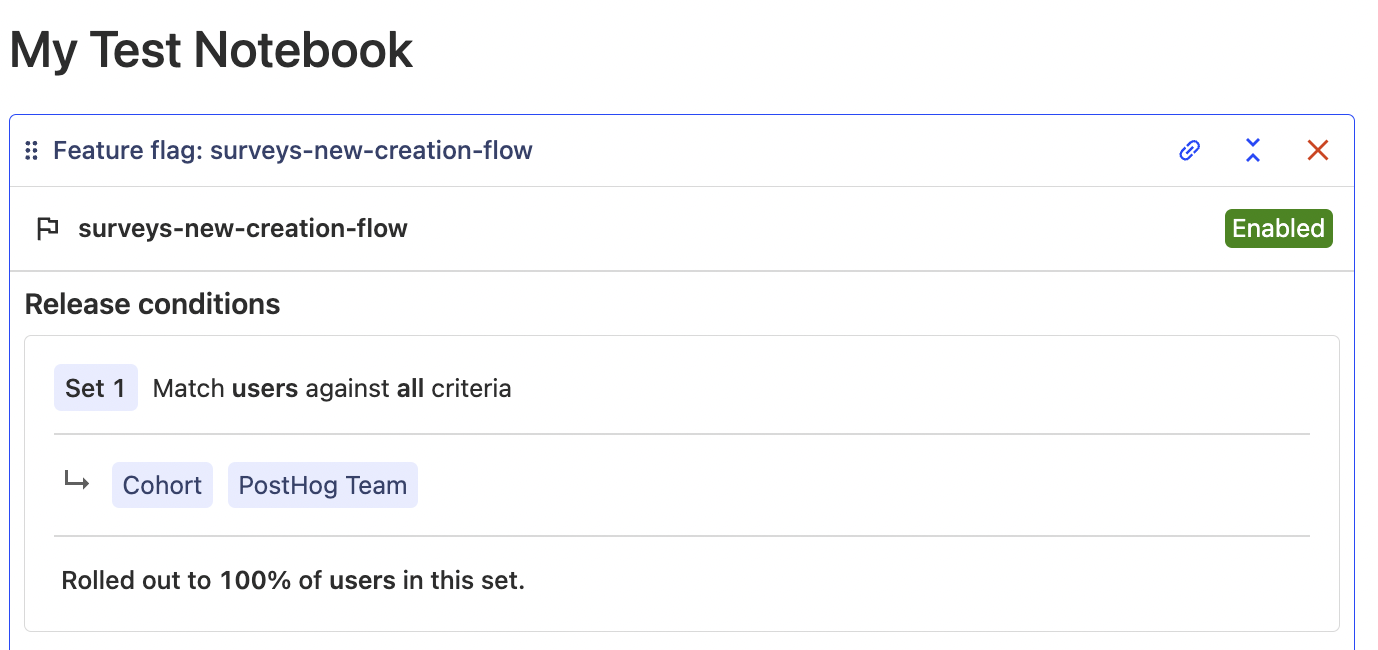Screen dimensions: 1378x650
Task: Open the PostHog Team cohort tag
Action: pyautogui.click(x=322, y=485)
